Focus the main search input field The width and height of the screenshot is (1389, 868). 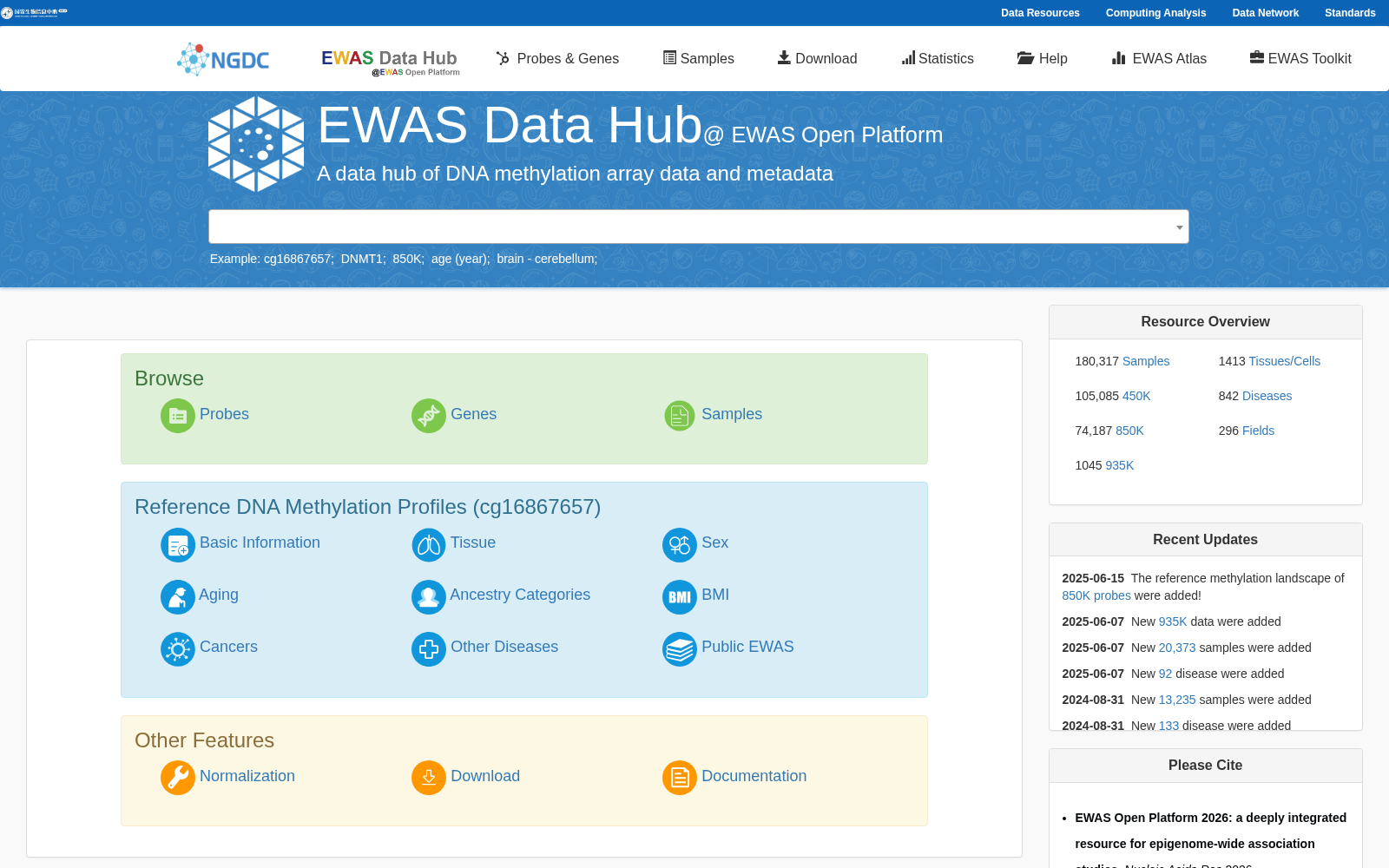pos(698,227)
